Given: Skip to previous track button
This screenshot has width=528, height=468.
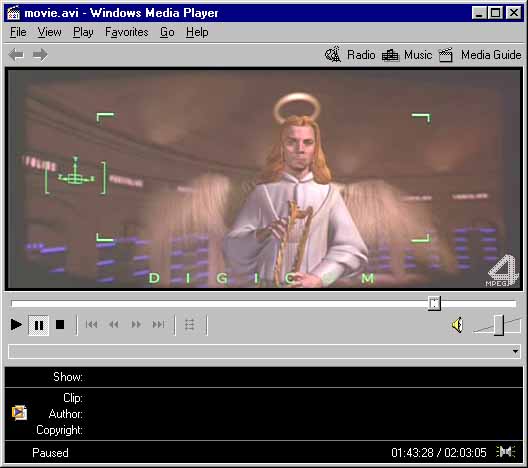Looking at the screenshot, I should [x=91, y=325].
